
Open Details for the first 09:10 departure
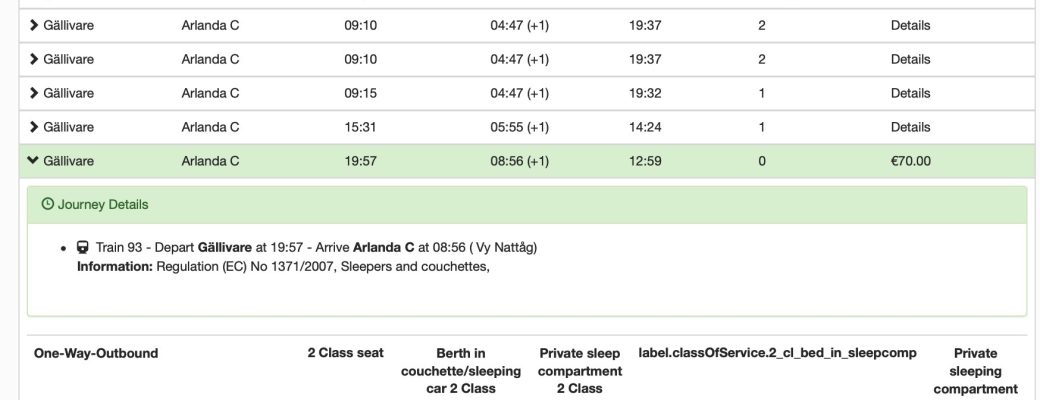(910, 26)
